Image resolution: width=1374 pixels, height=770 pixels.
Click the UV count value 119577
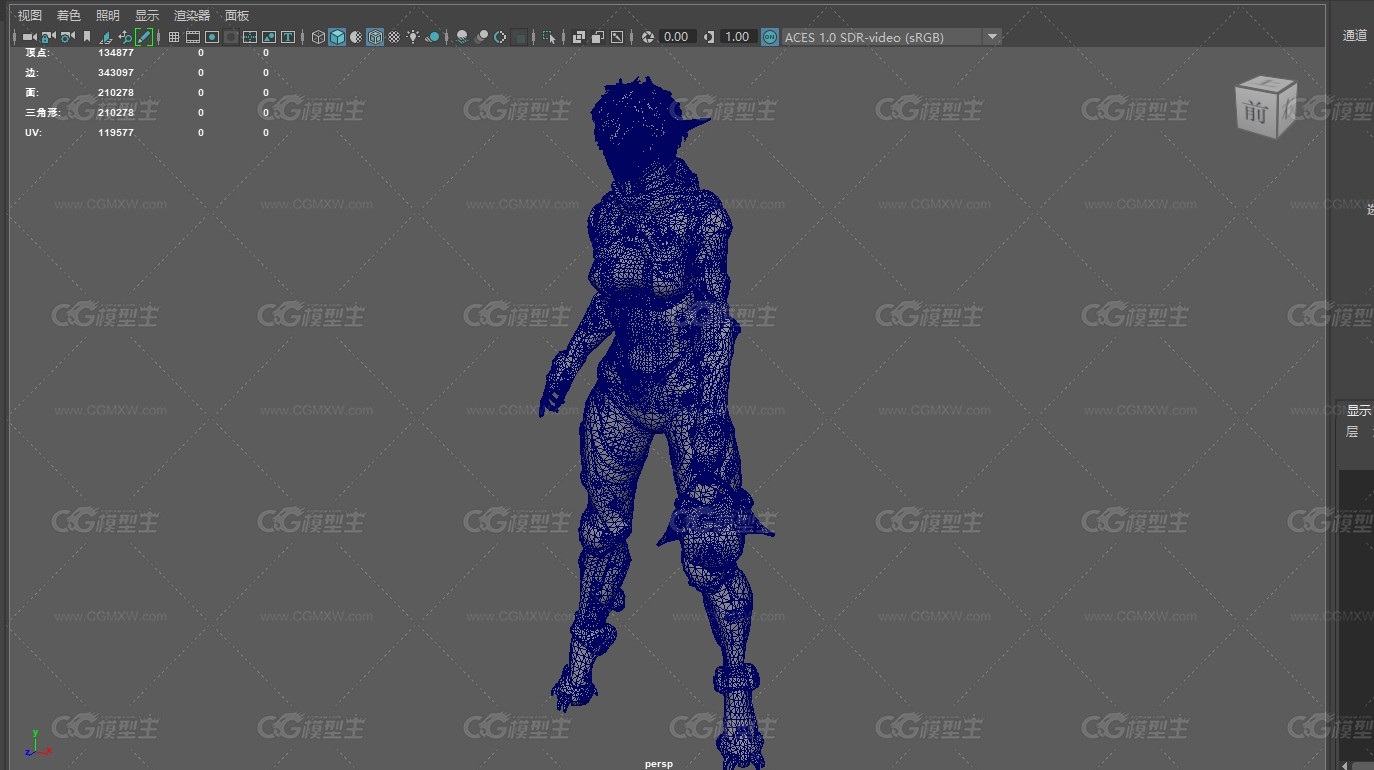pos(116,132)
